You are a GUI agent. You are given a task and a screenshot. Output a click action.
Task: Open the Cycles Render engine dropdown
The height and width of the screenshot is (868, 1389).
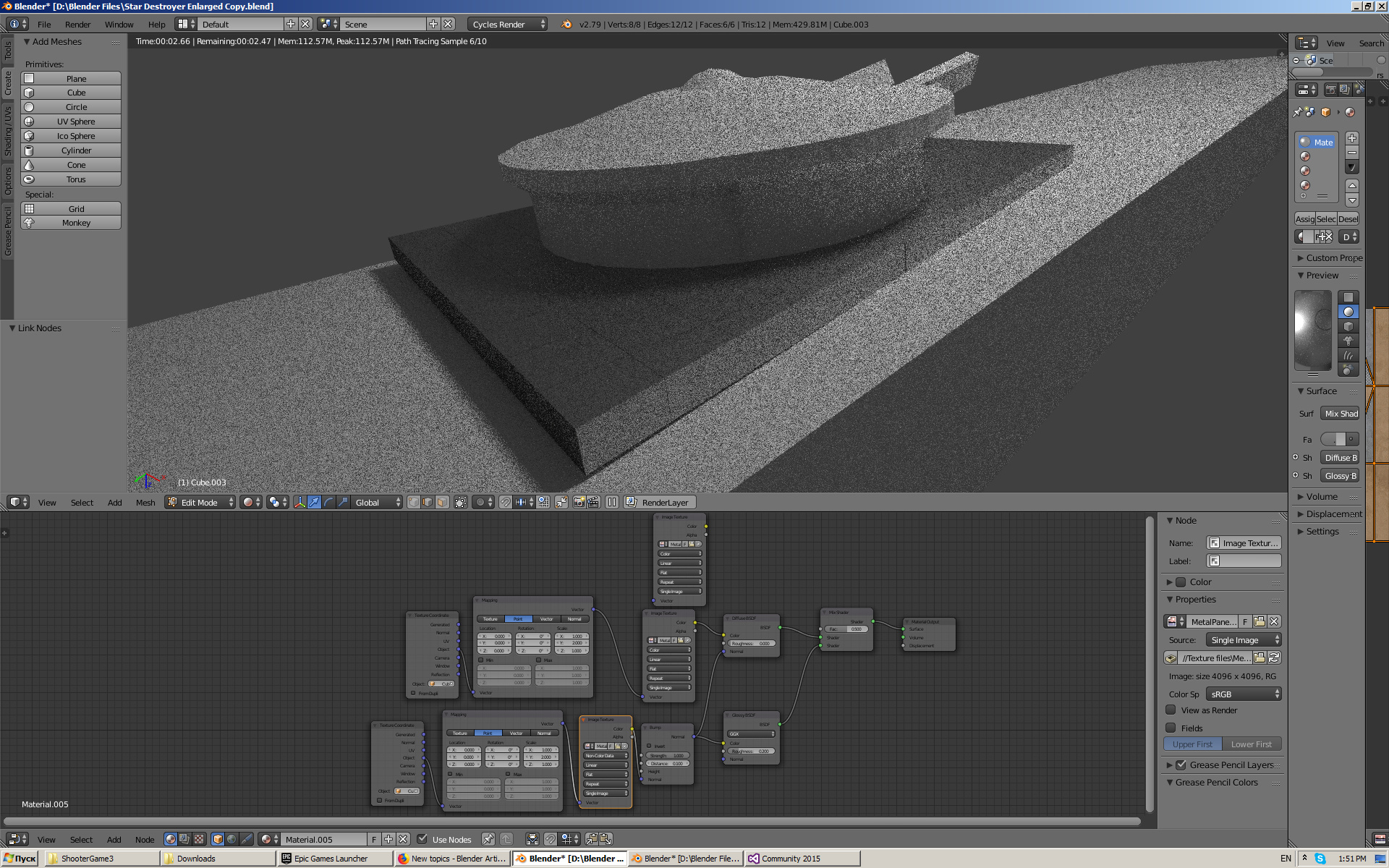(x=507, y=24)
